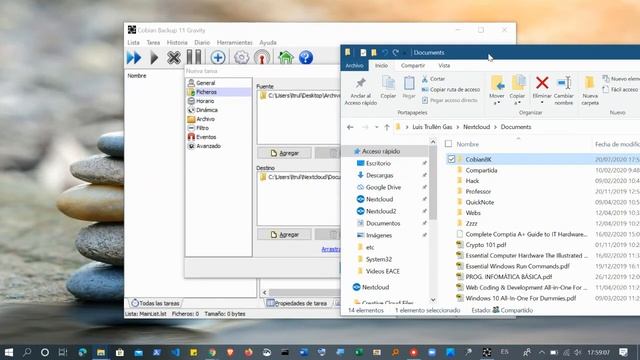Open notification center on taskbar
The height and width of the screenshot is (360, 640).
click(x=623, y=352)
